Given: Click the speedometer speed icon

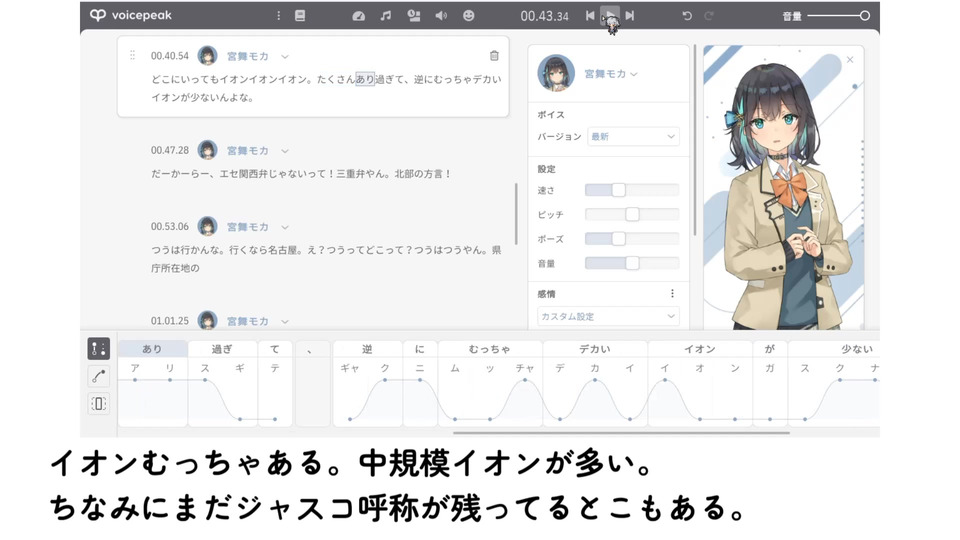Looking at the screenshot, I should [359, 16].
